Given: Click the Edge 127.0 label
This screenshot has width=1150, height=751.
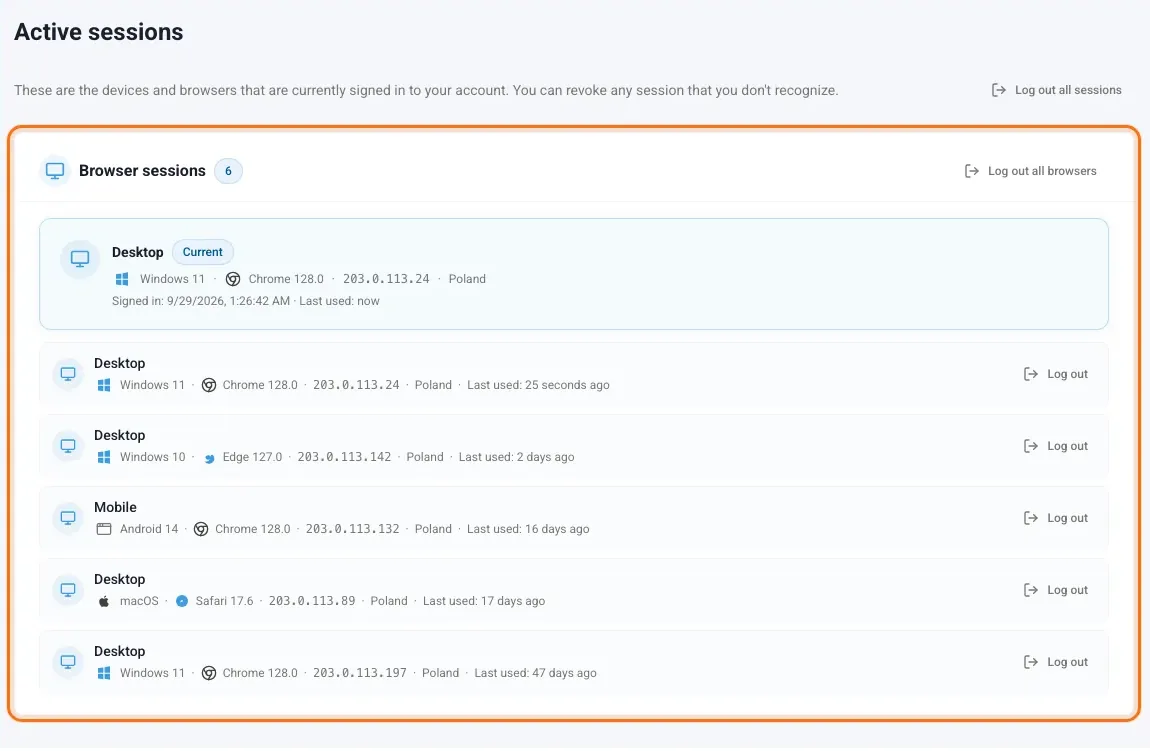Looking at the screenshot, I should click(252, 457).
